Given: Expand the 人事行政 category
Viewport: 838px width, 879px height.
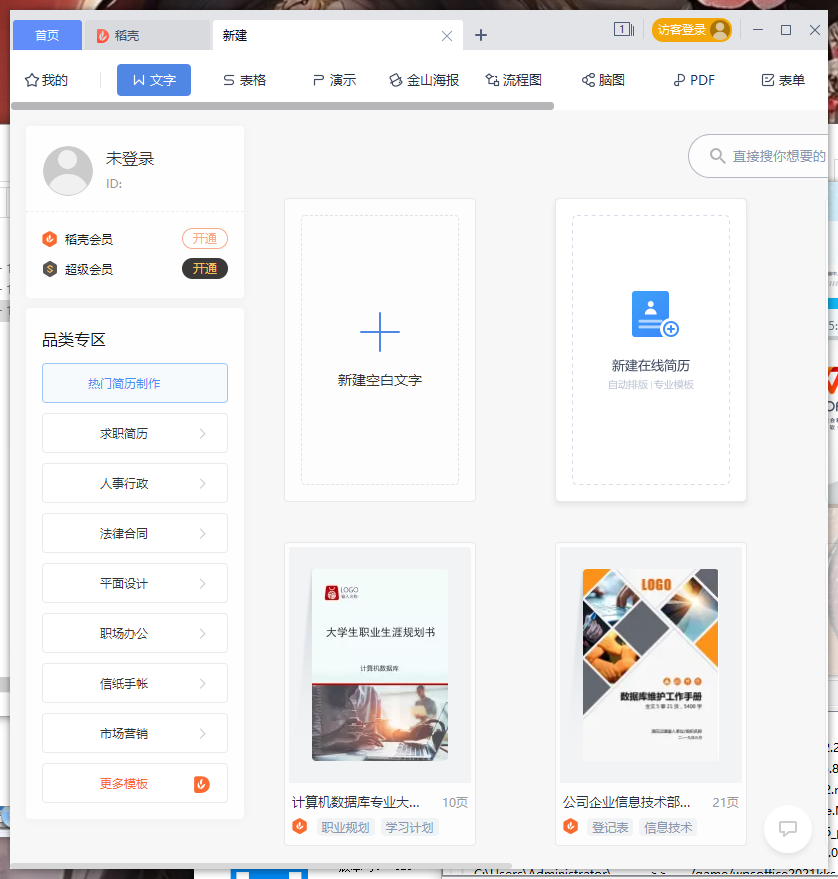Looking at the screenshot, I should pos(135,483).
